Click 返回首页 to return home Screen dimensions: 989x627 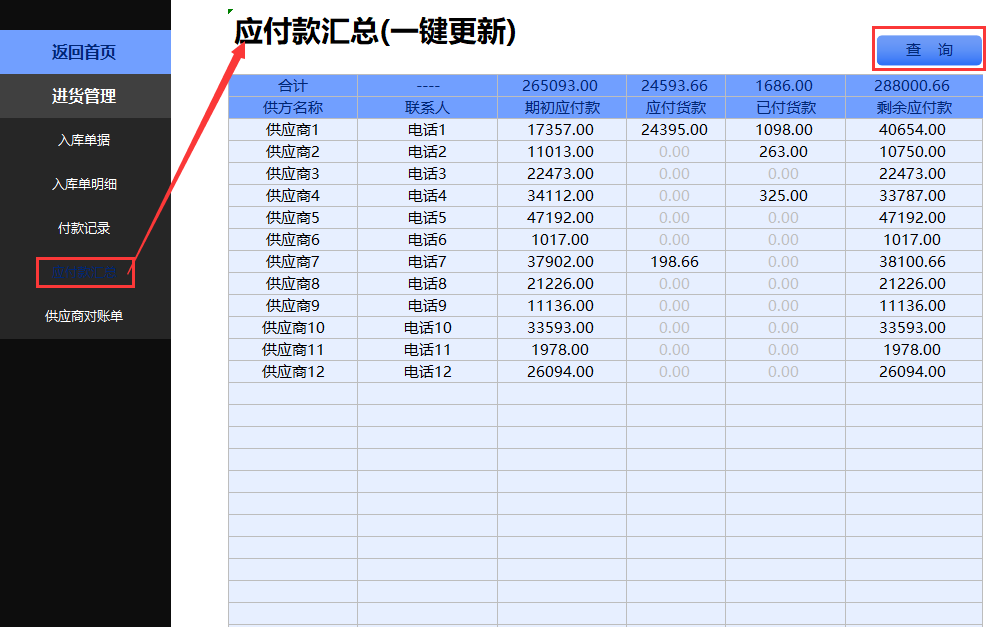coord(85,52)
